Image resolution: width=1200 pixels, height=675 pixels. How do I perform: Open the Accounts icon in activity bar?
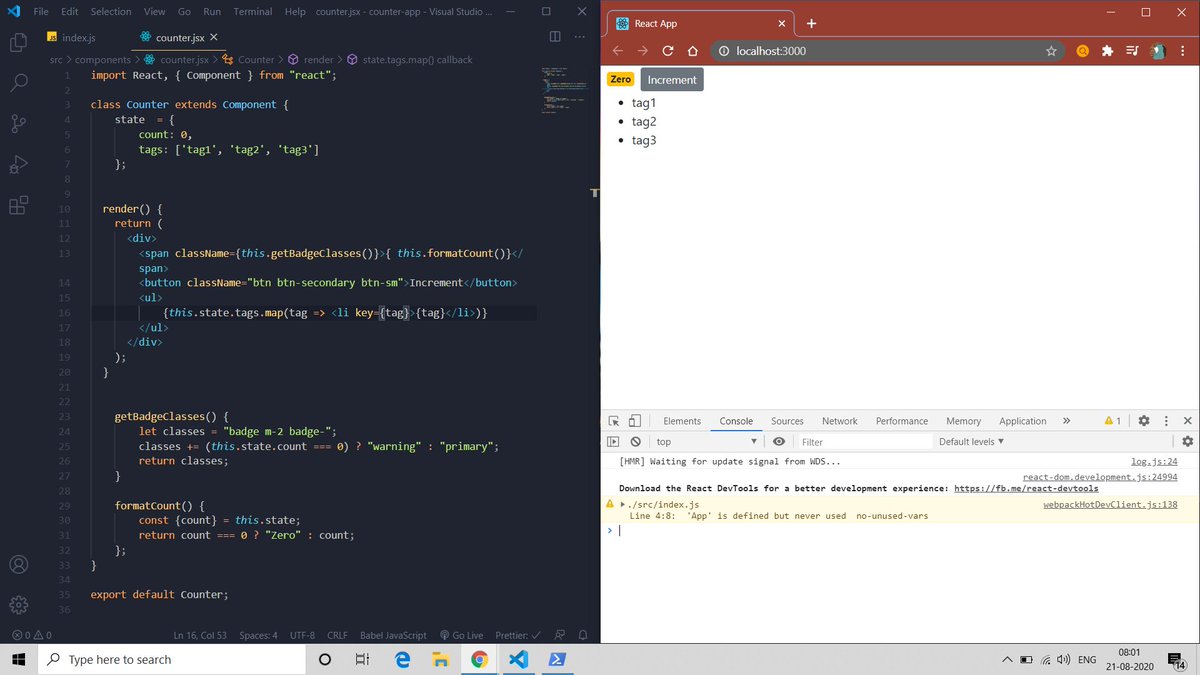coord(18,564)
